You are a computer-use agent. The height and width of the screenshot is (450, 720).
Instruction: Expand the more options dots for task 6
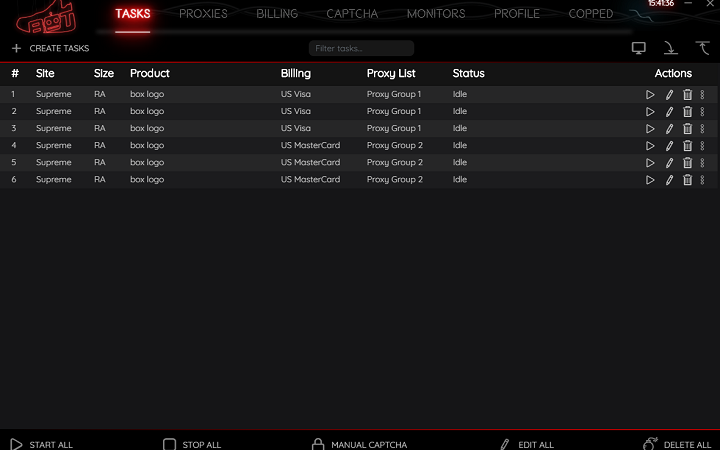tap(703, 180)
